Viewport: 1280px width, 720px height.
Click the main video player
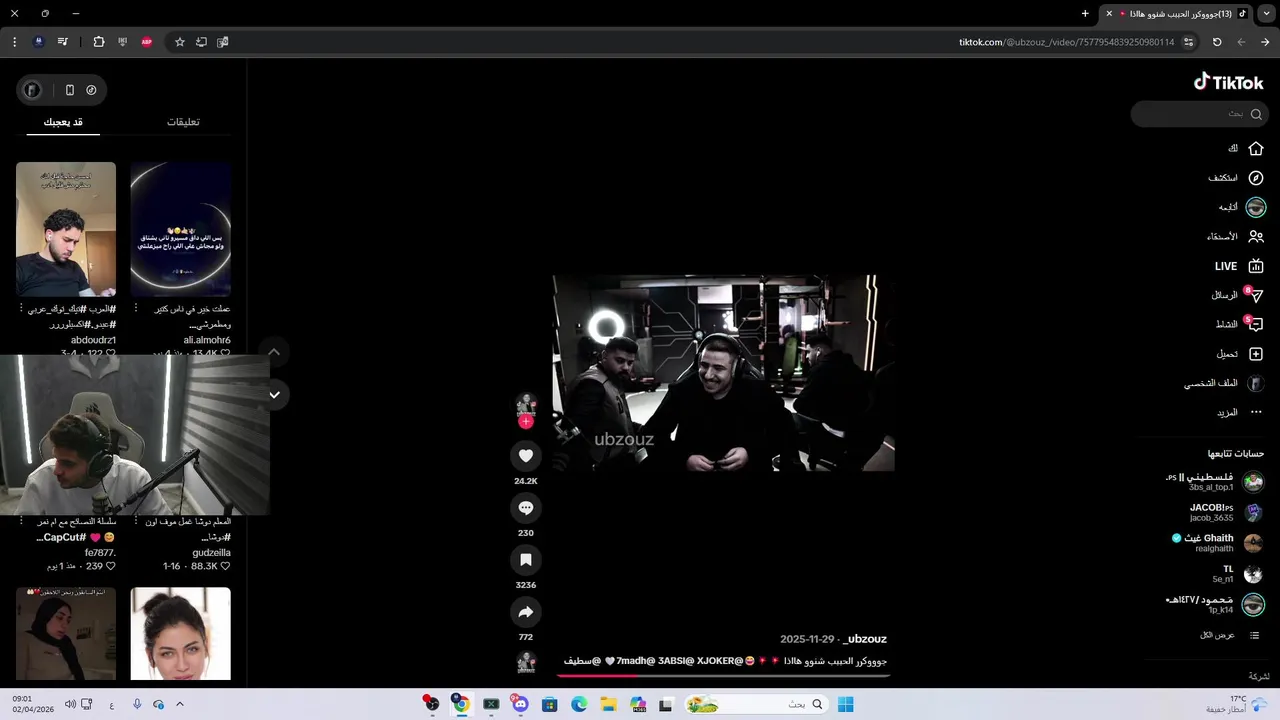tap(723, 373)
